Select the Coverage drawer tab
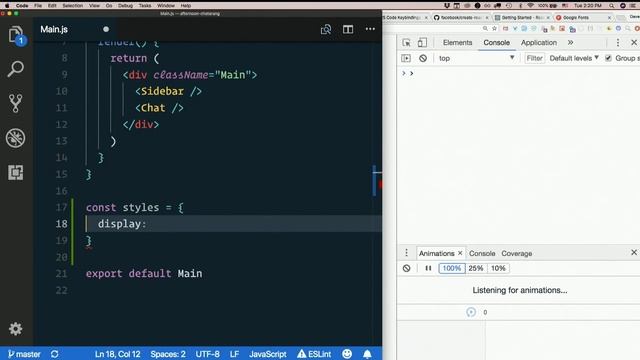Viewport: 640px width, 360px height. 516,253
